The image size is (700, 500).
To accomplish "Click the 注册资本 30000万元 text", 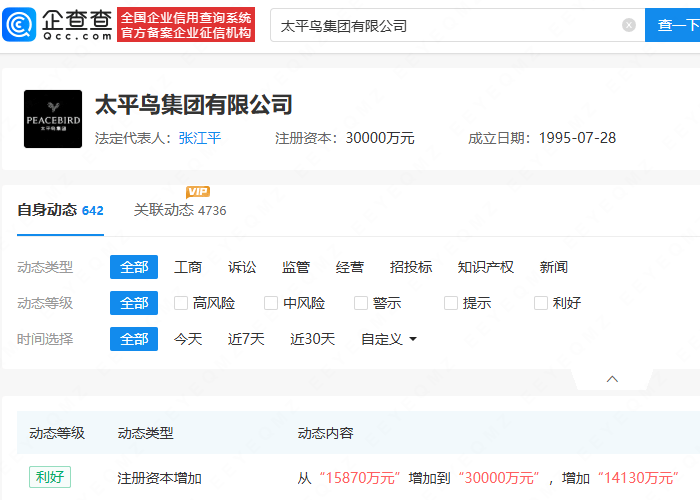I will point(345,138).
